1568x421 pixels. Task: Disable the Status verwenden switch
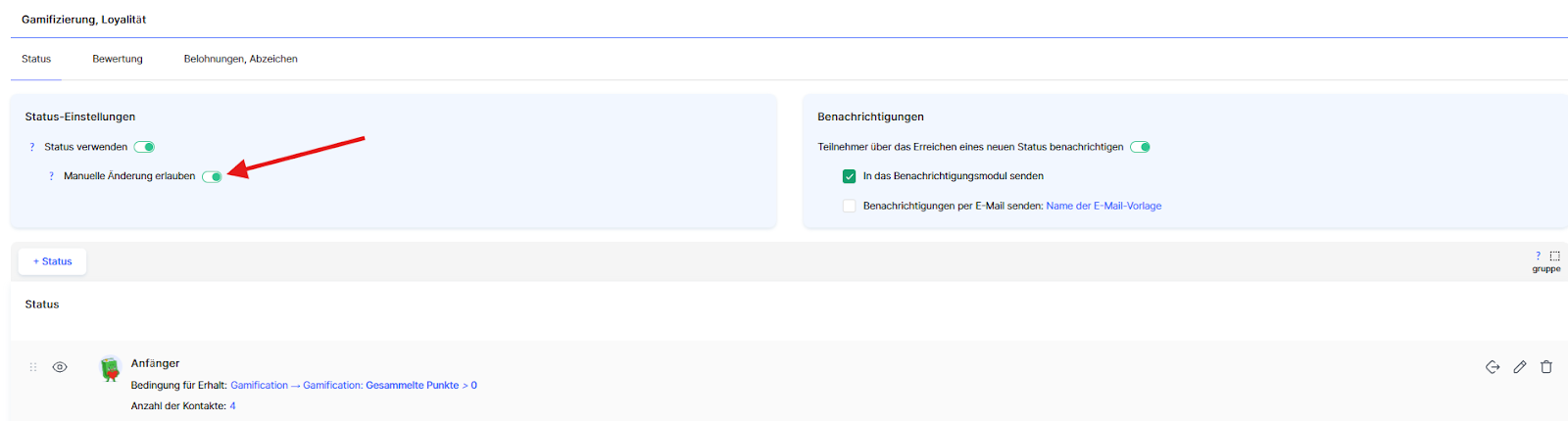[x=145, y=147]
